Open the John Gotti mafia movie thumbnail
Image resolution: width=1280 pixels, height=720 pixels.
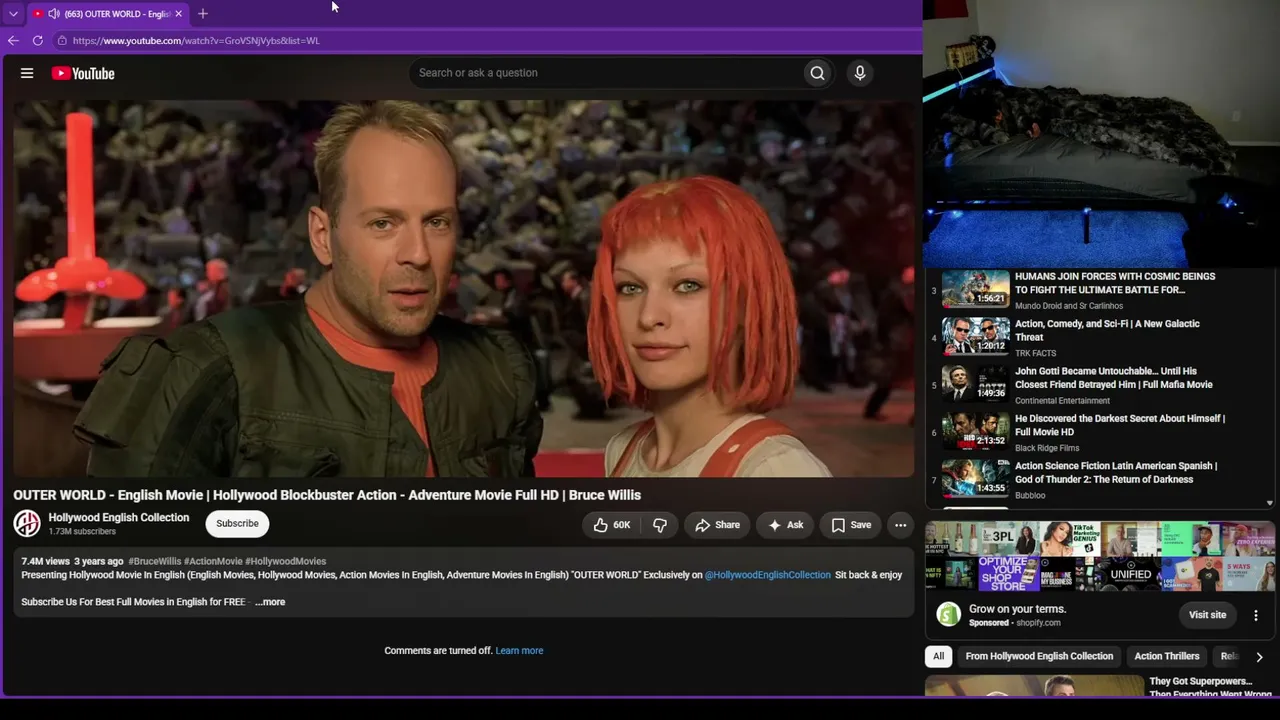(x=976, y=384)
